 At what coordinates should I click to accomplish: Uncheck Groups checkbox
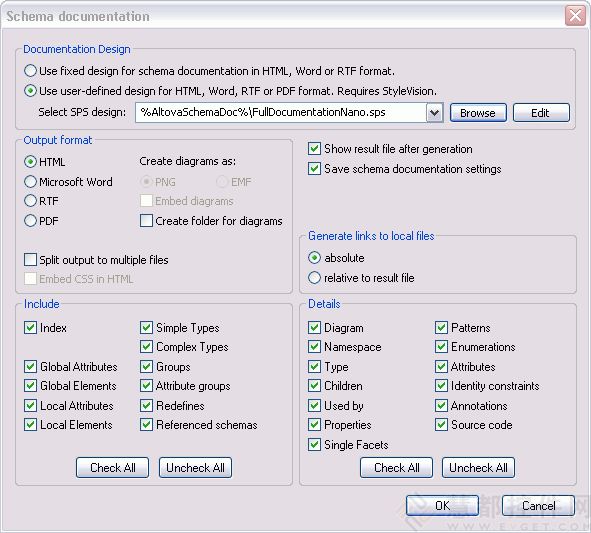coord(146,366)
